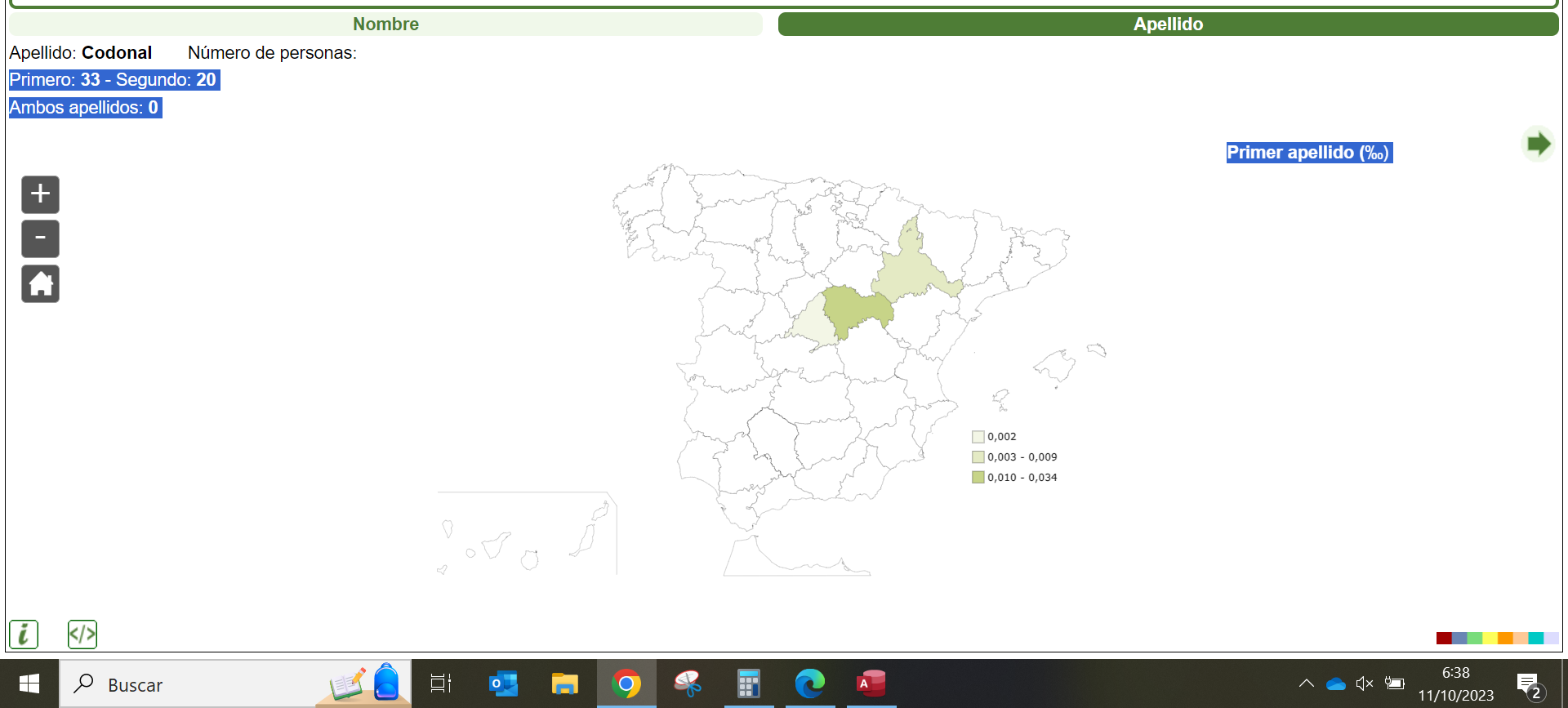Image resolution: width=1568 pixels, height=708 pixels.
Task: Zoom in on the map
Action: 40,194
